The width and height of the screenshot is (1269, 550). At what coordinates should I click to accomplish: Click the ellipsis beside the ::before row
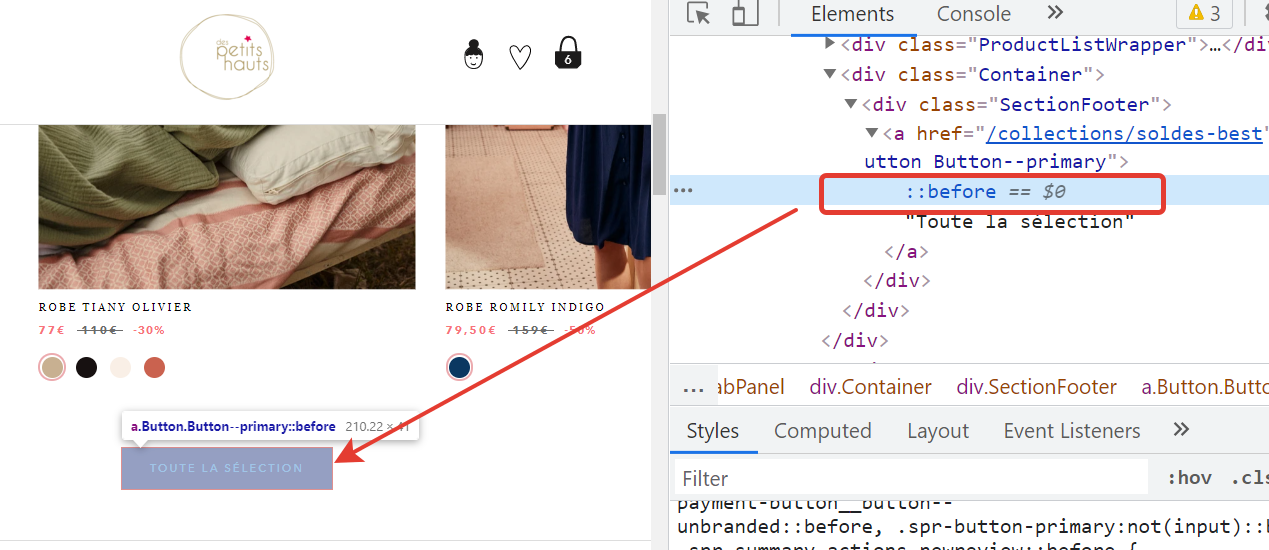pos(683,191)
